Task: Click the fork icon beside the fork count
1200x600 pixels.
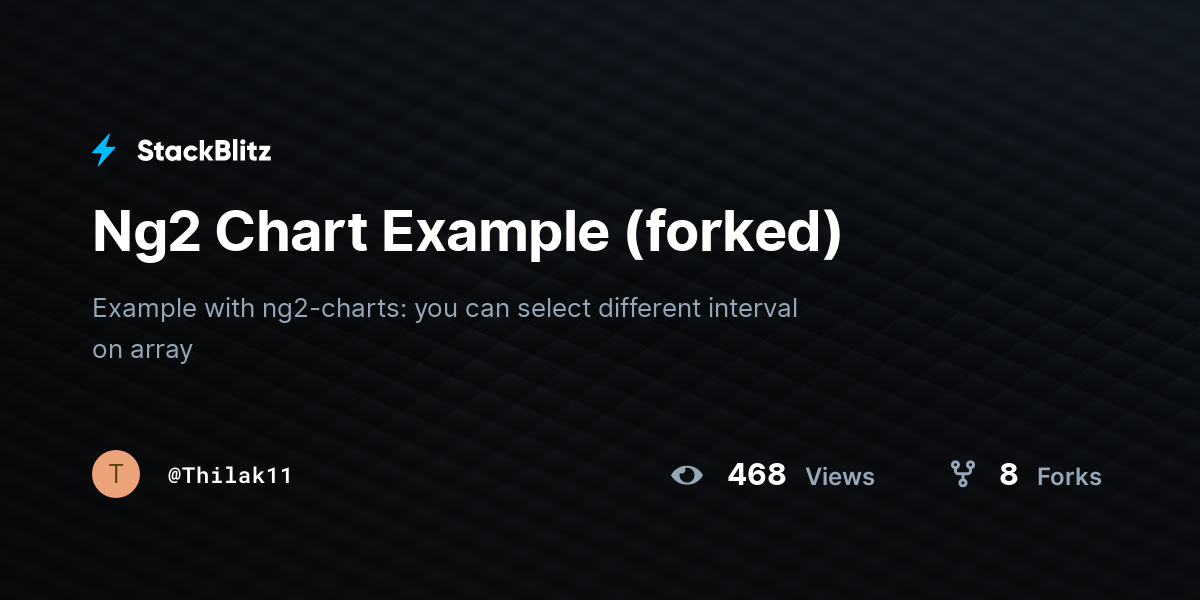Action: (962, 474)
